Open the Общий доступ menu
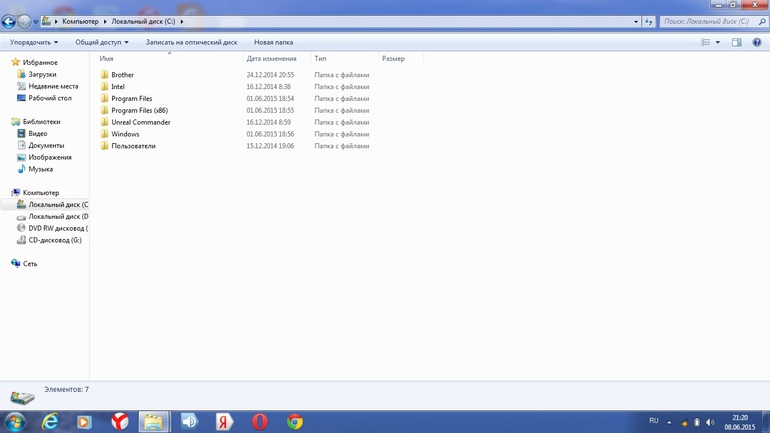770x433 pixels. 102,42
